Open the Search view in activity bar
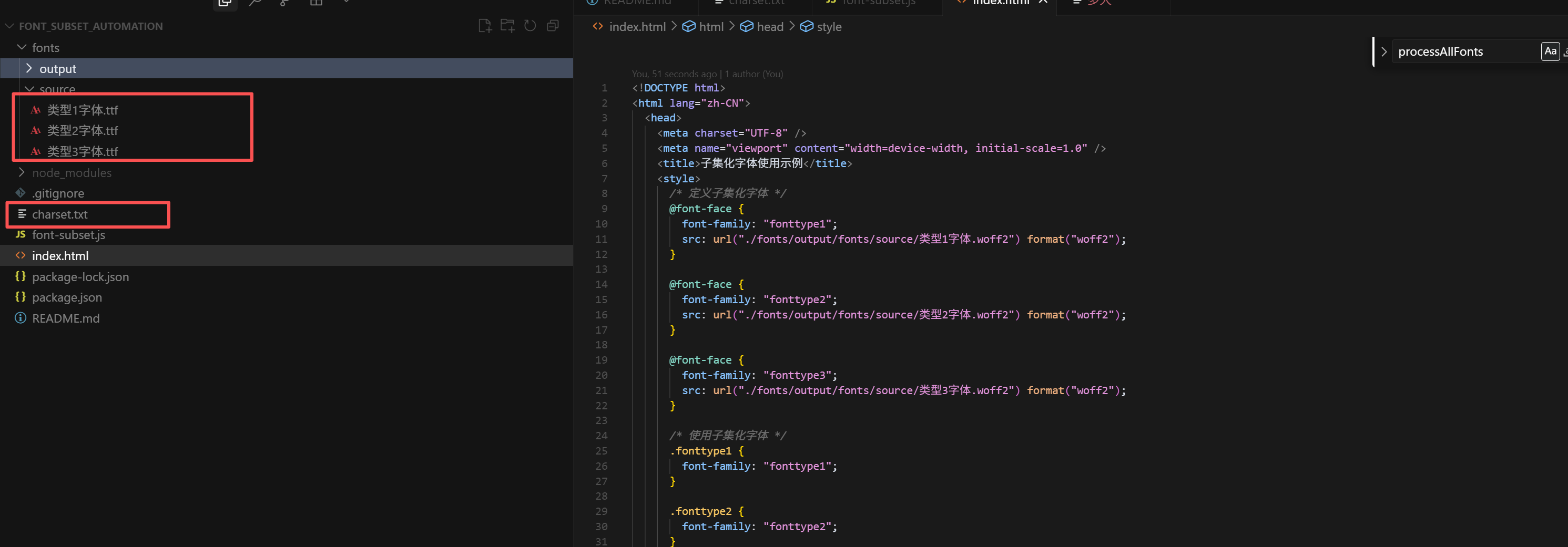1568x547 pixels. [x=255, y=3]
